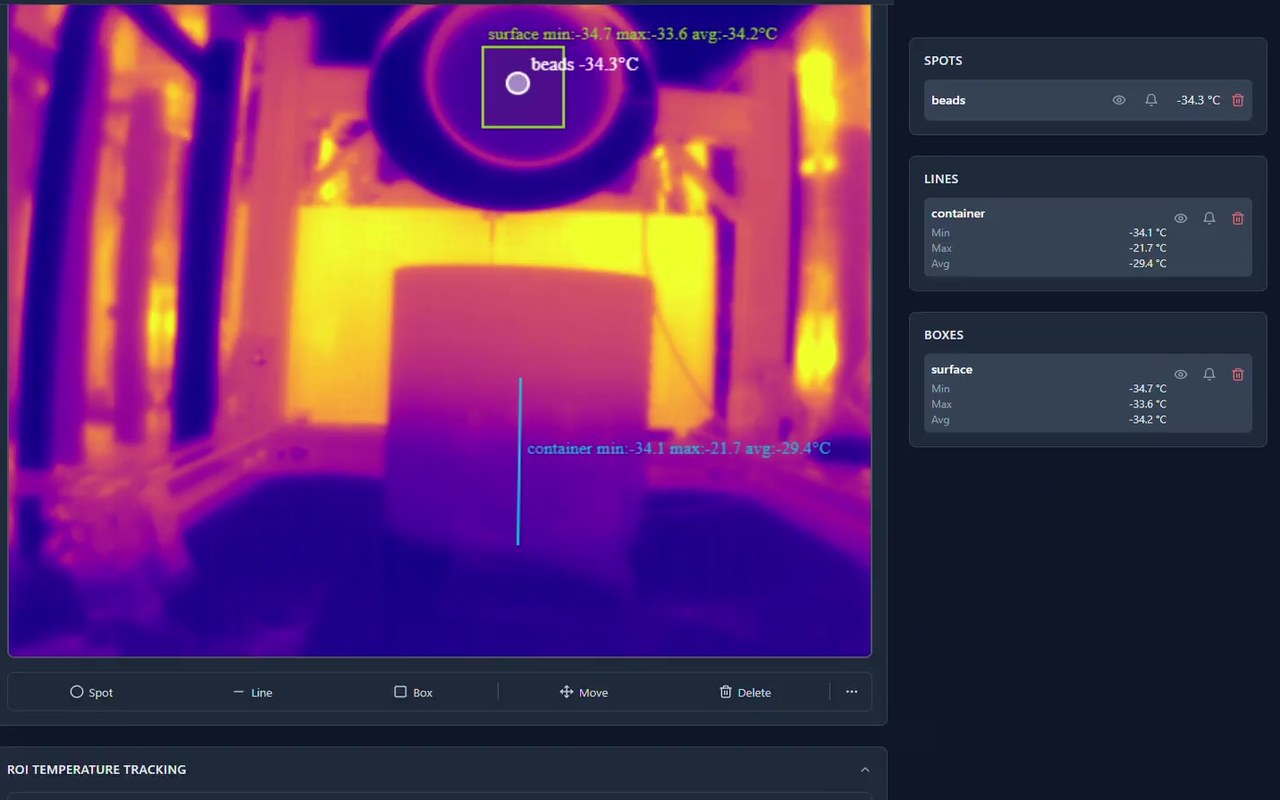Click the surface min/max/avg label on image

tap(633, 34)
